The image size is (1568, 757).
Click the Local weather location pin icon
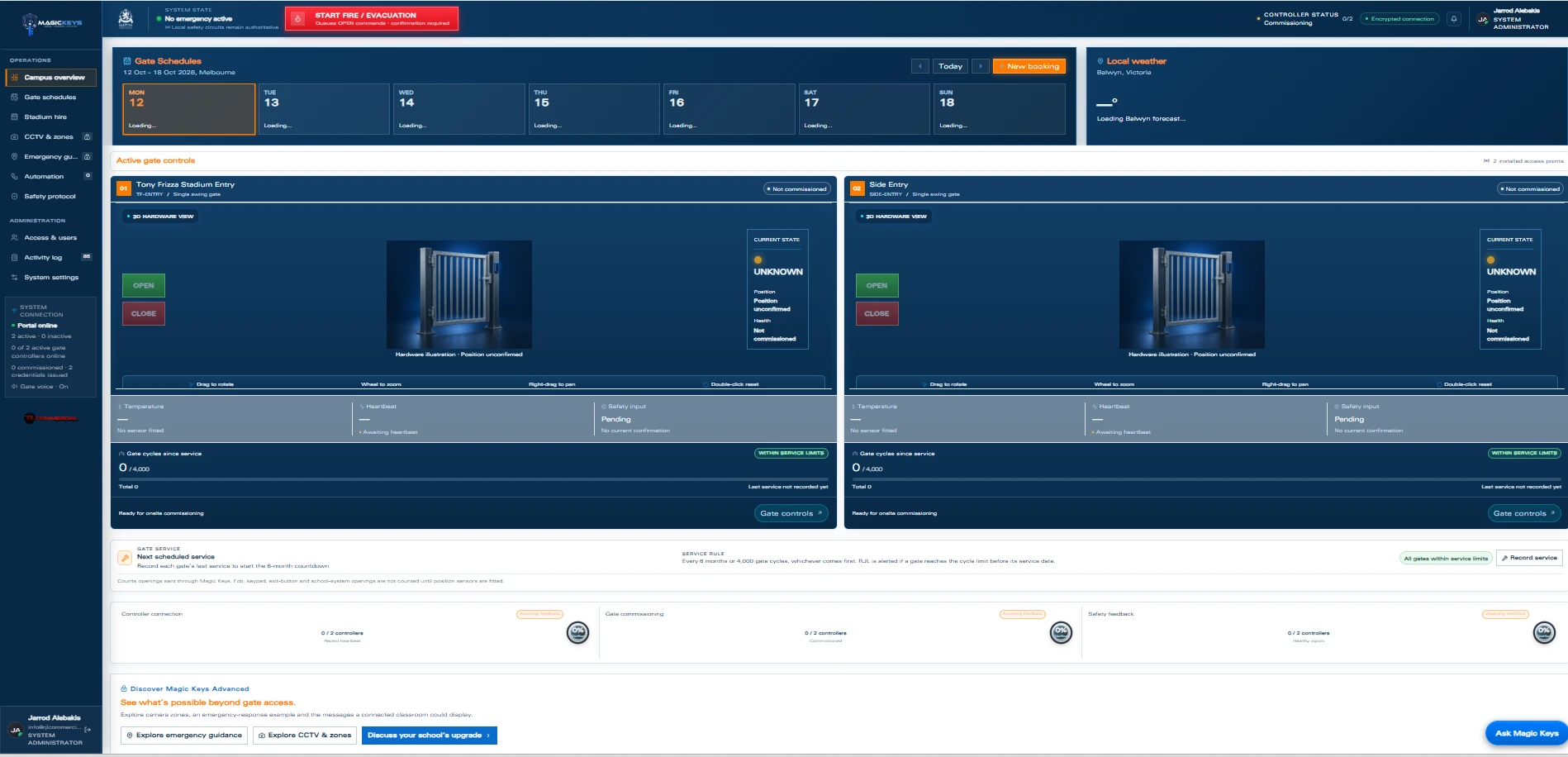[x=1100, y=61]
